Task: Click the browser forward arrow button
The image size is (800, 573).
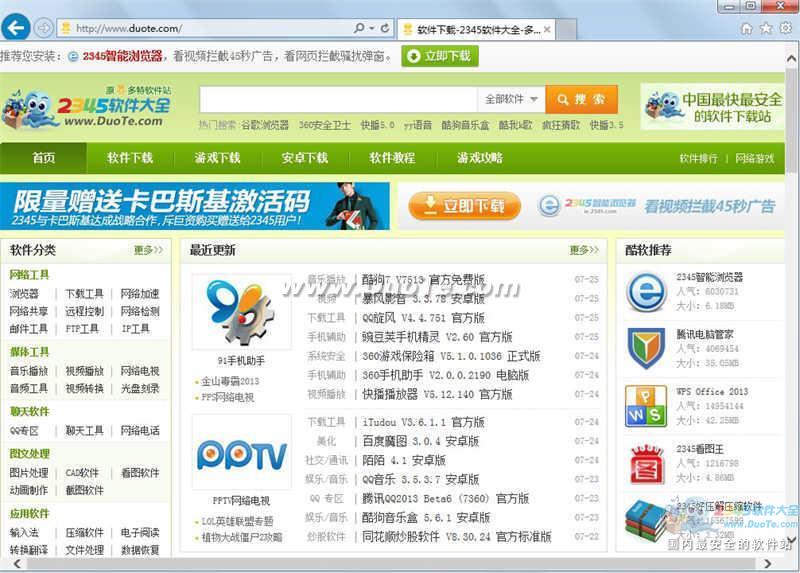Action: (x=43, y=28)
